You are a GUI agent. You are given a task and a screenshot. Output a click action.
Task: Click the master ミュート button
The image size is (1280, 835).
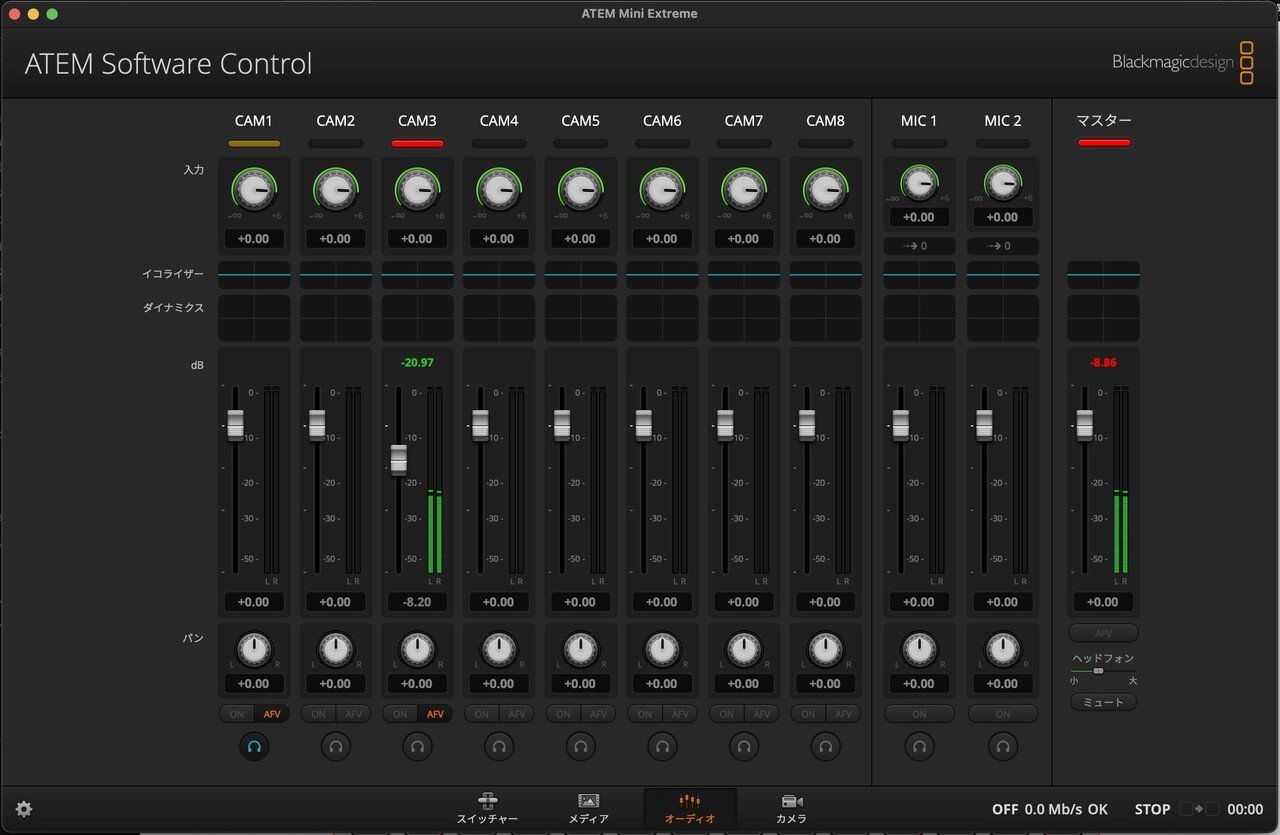click(x=1103, y=702)
